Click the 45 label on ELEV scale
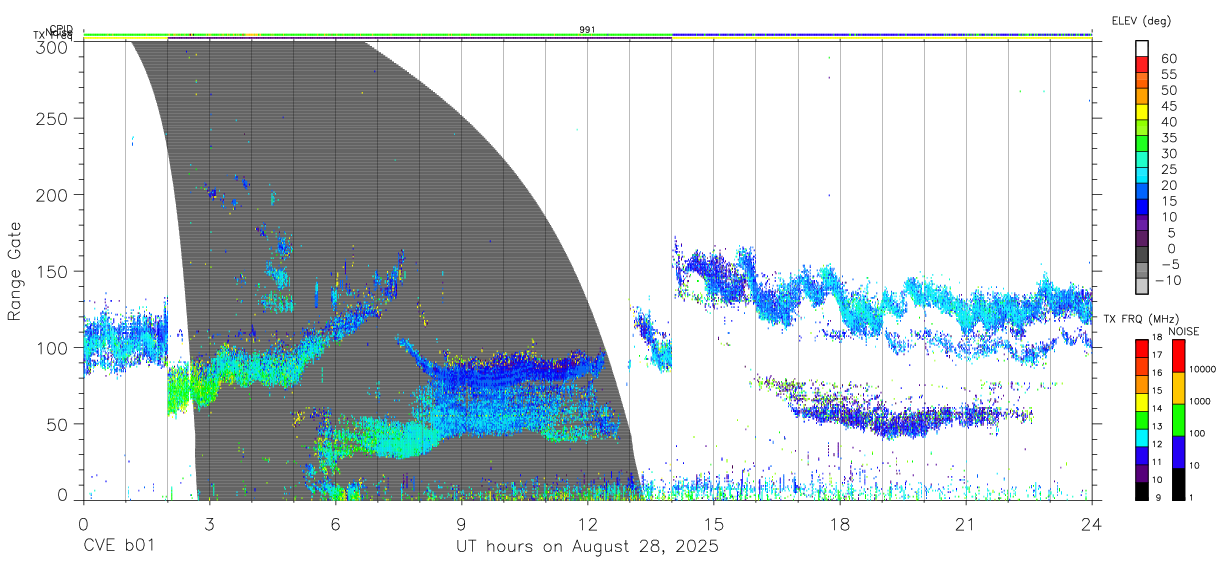The image size is (1228, 567). click(x=1168, y=106)
